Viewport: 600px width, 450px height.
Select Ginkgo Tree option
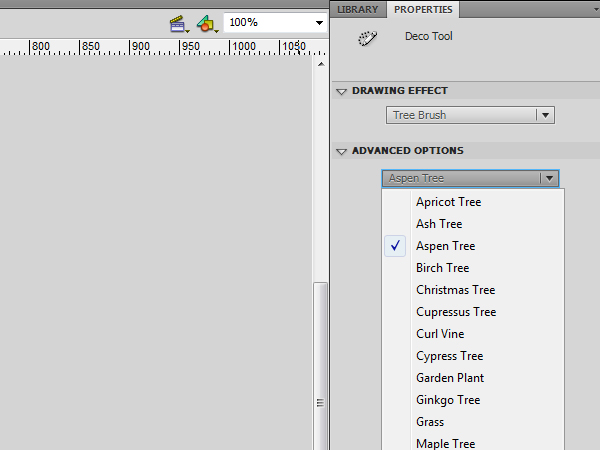473,400
